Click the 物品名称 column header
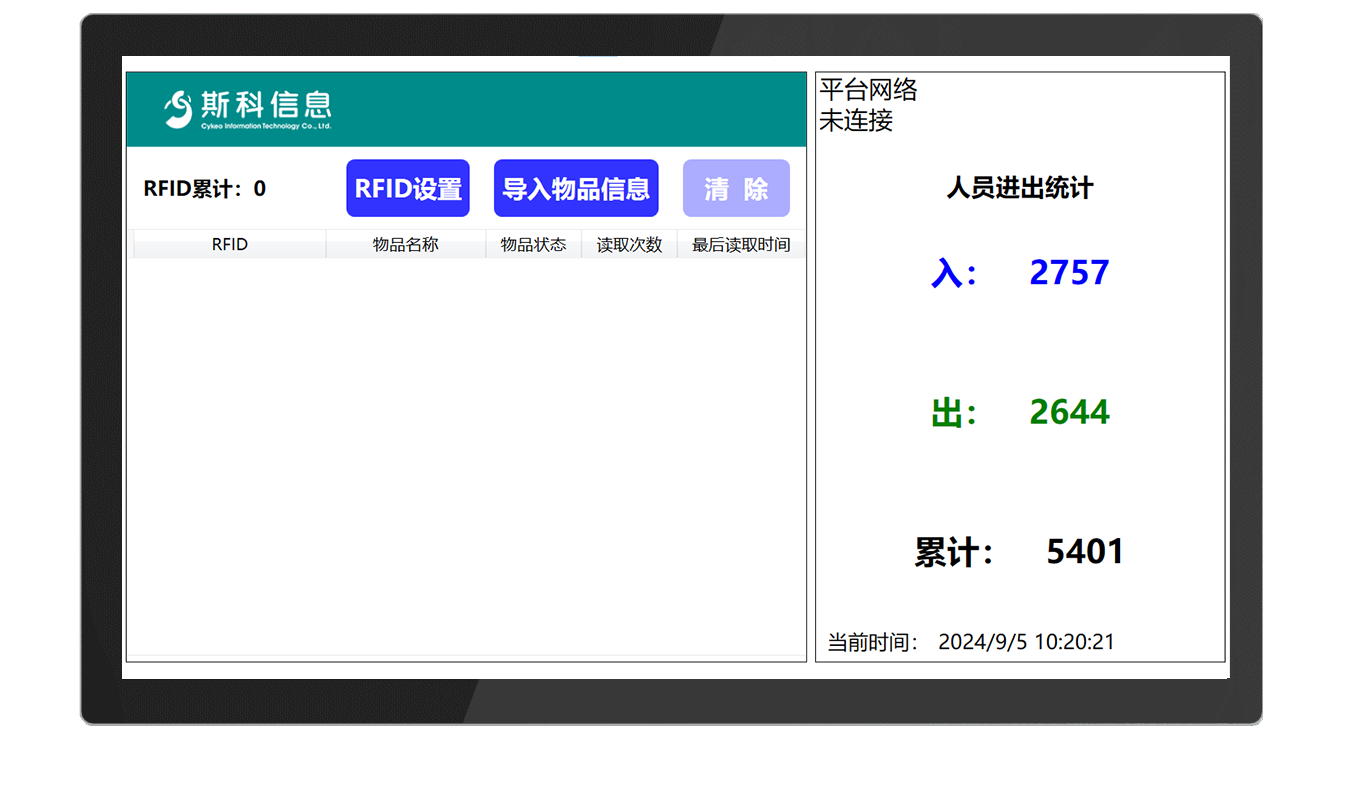The height and width of the screenshot is (789, 1370). click(406, 243)
